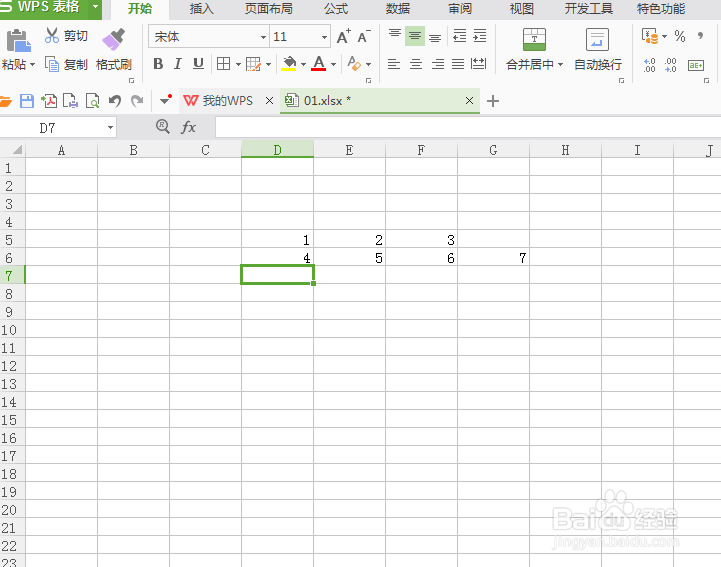Increase decimal places icon

point(649,65)
